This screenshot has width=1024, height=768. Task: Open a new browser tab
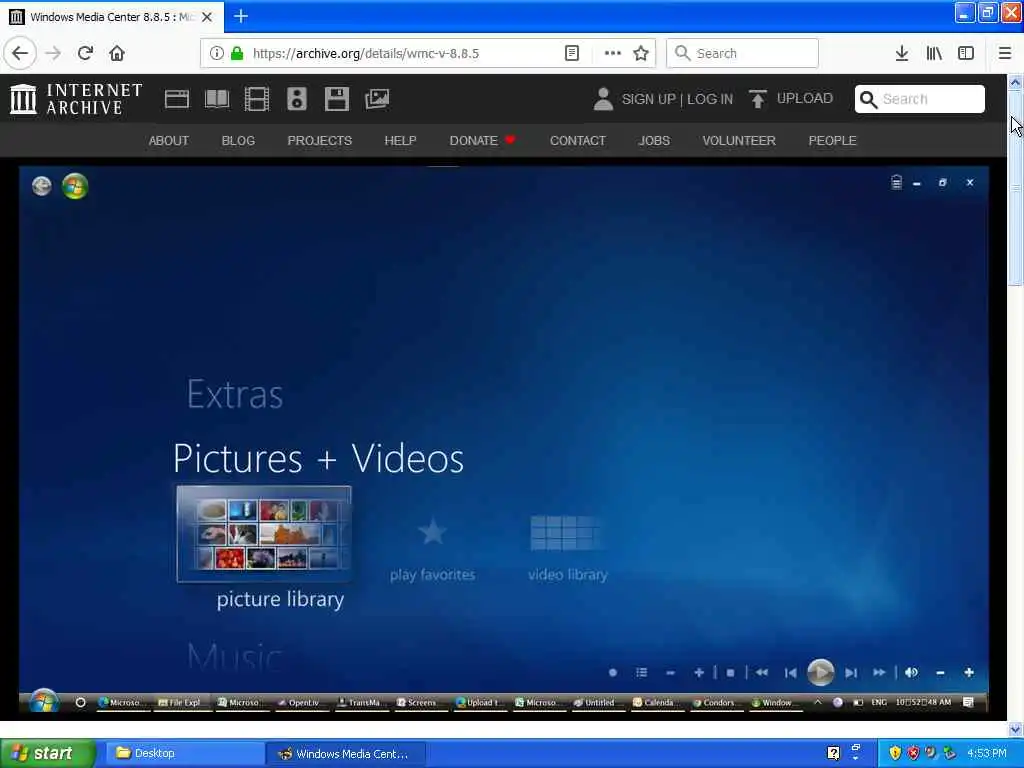tap(241, 16)
